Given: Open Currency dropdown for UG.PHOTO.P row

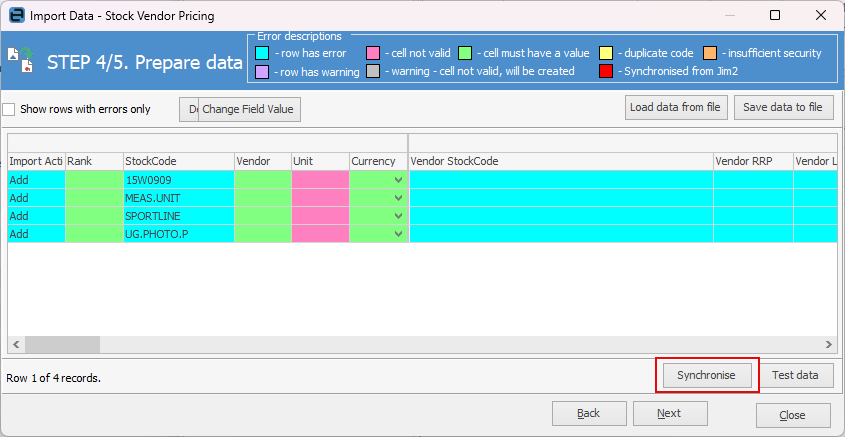Looking at the screenshot, I should (x=400, y=234).
